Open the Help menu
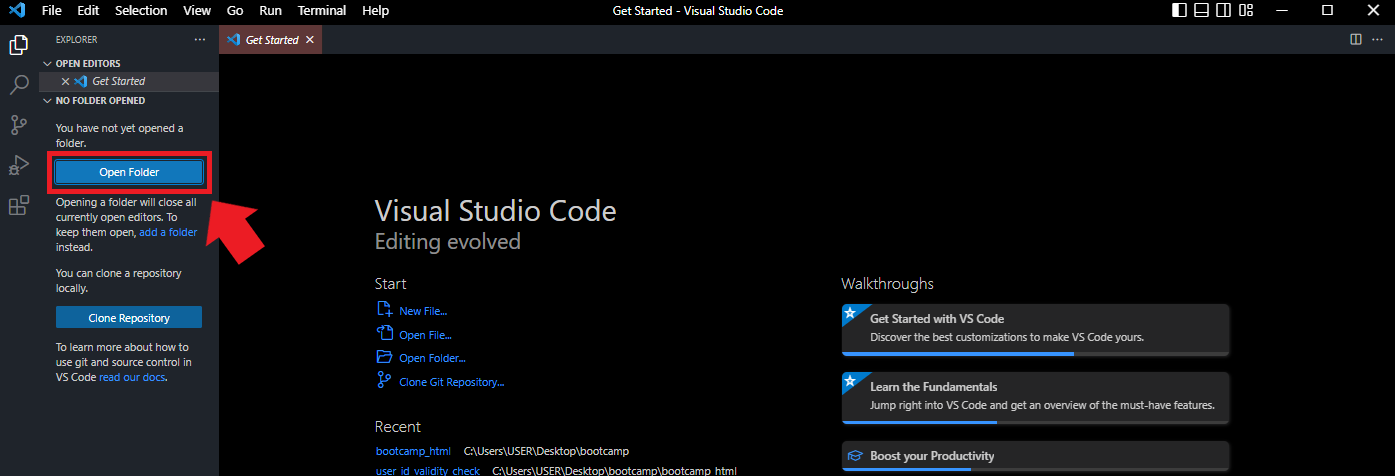Image resolution: width=1395 pixels, height=476 pixels. pos(375,11)
